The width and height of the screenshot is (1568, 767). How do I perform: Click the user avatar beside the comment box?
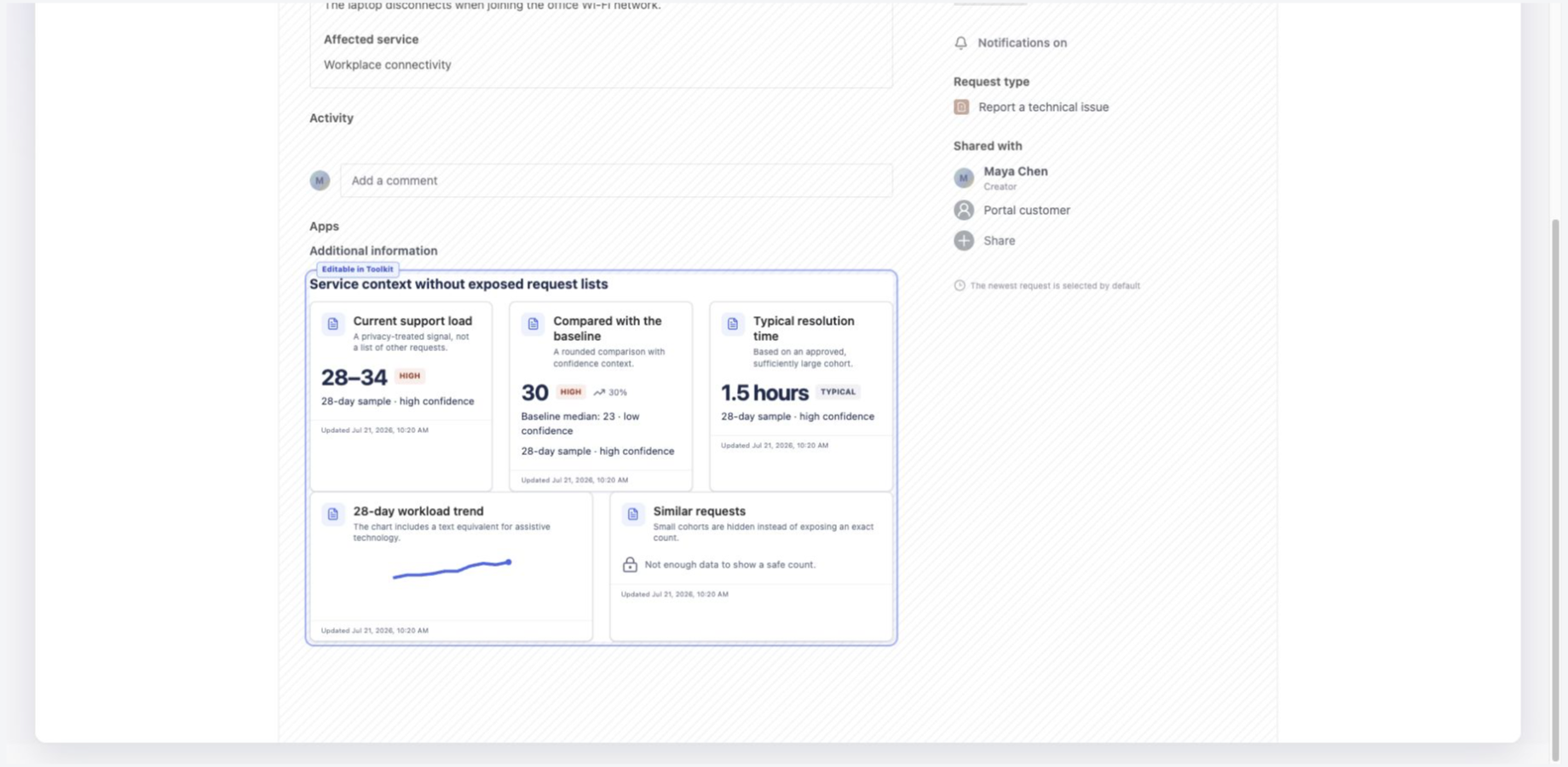[x=320, y=181]
